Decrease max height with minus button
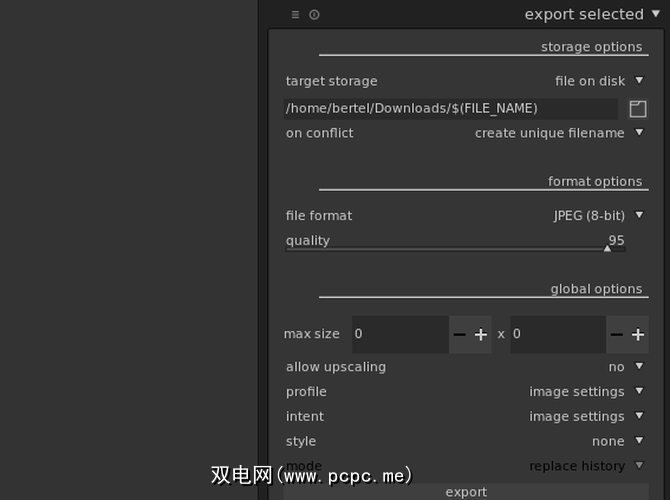670x500 pixels. 617,335
